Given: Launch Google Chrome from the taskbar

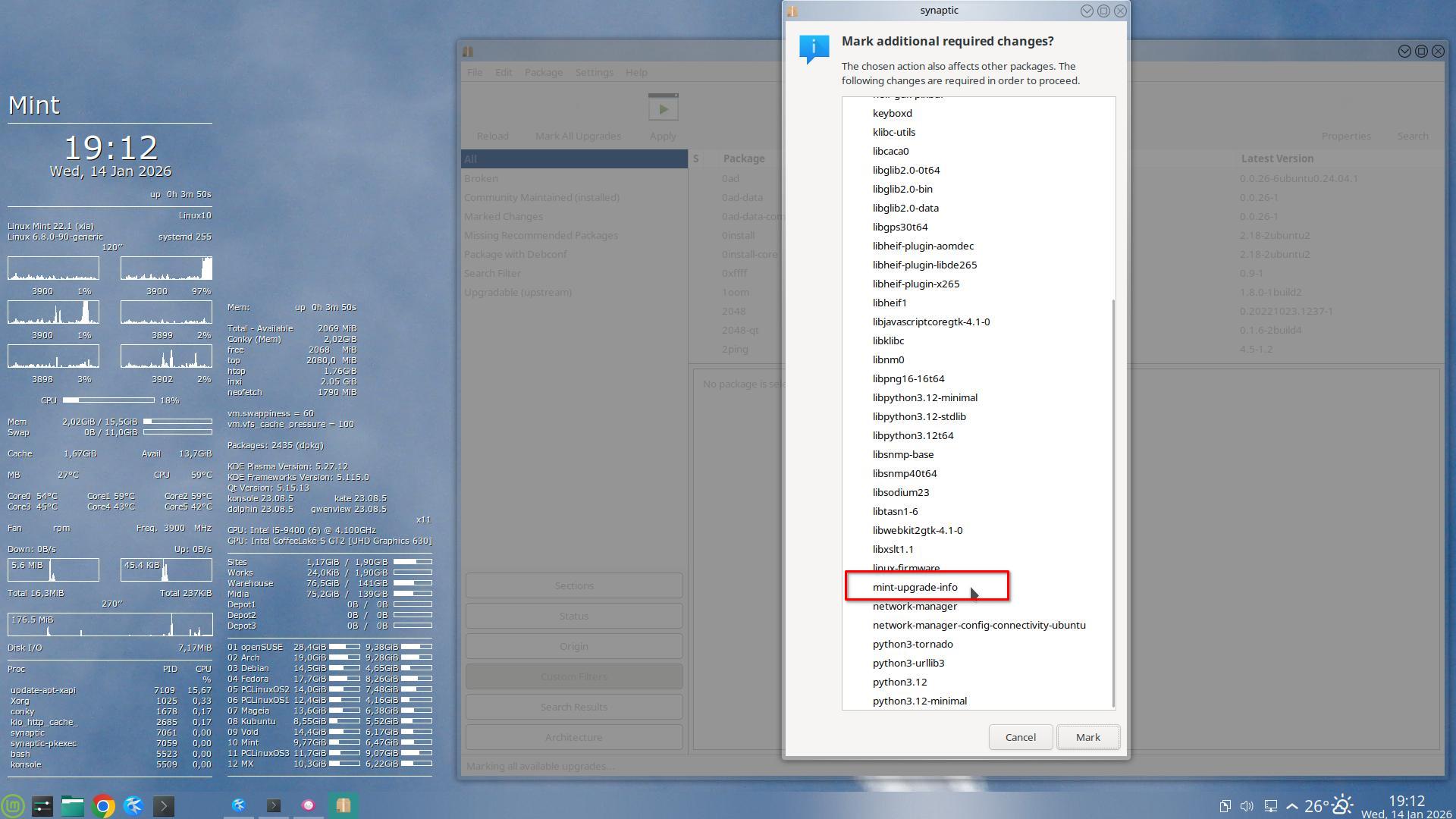Looking at the screenshot, I should point(103,805).
